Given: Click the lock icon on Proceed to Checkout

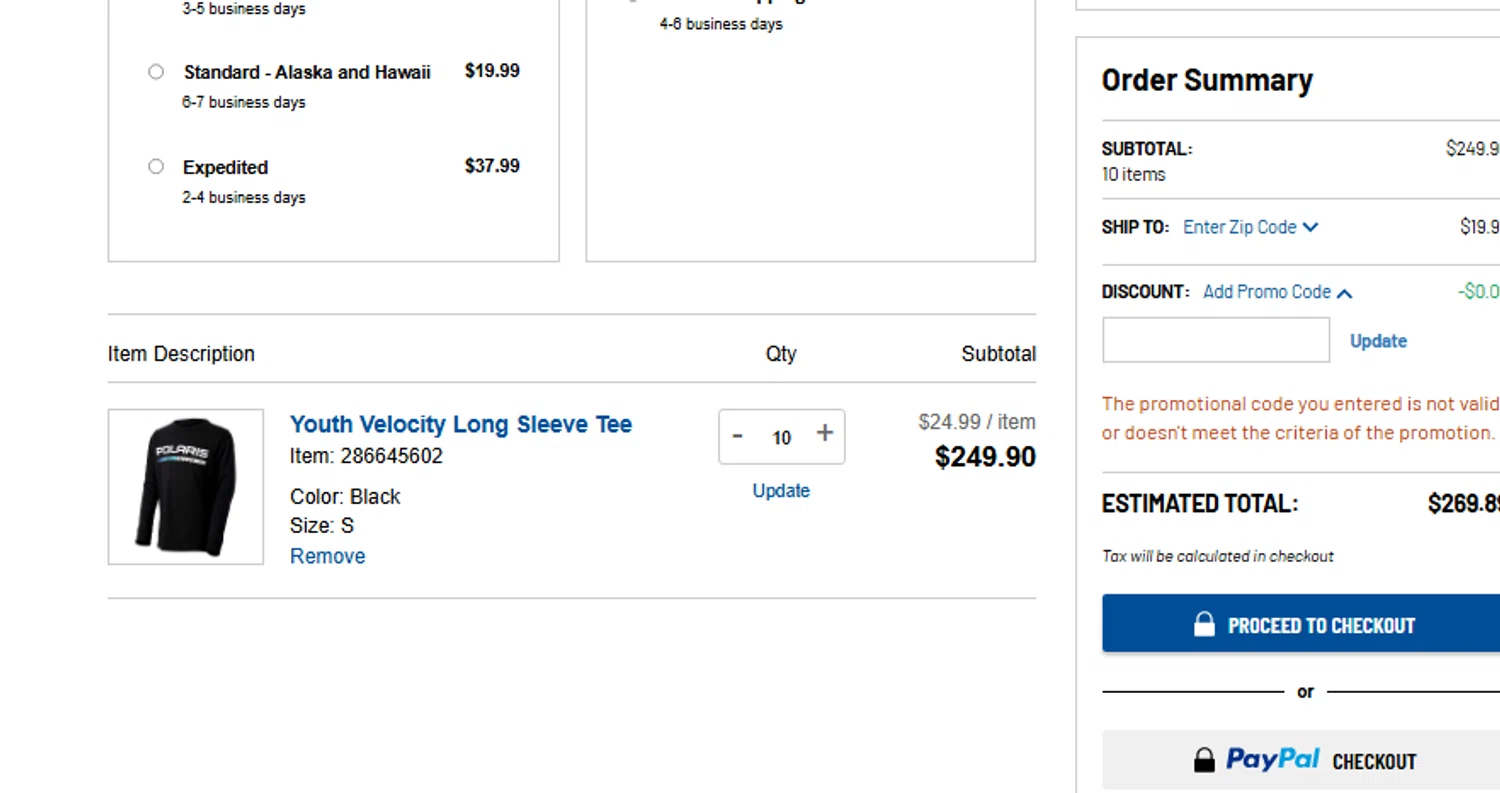Looking at the screenshot, I should [x=1204, y=624].
